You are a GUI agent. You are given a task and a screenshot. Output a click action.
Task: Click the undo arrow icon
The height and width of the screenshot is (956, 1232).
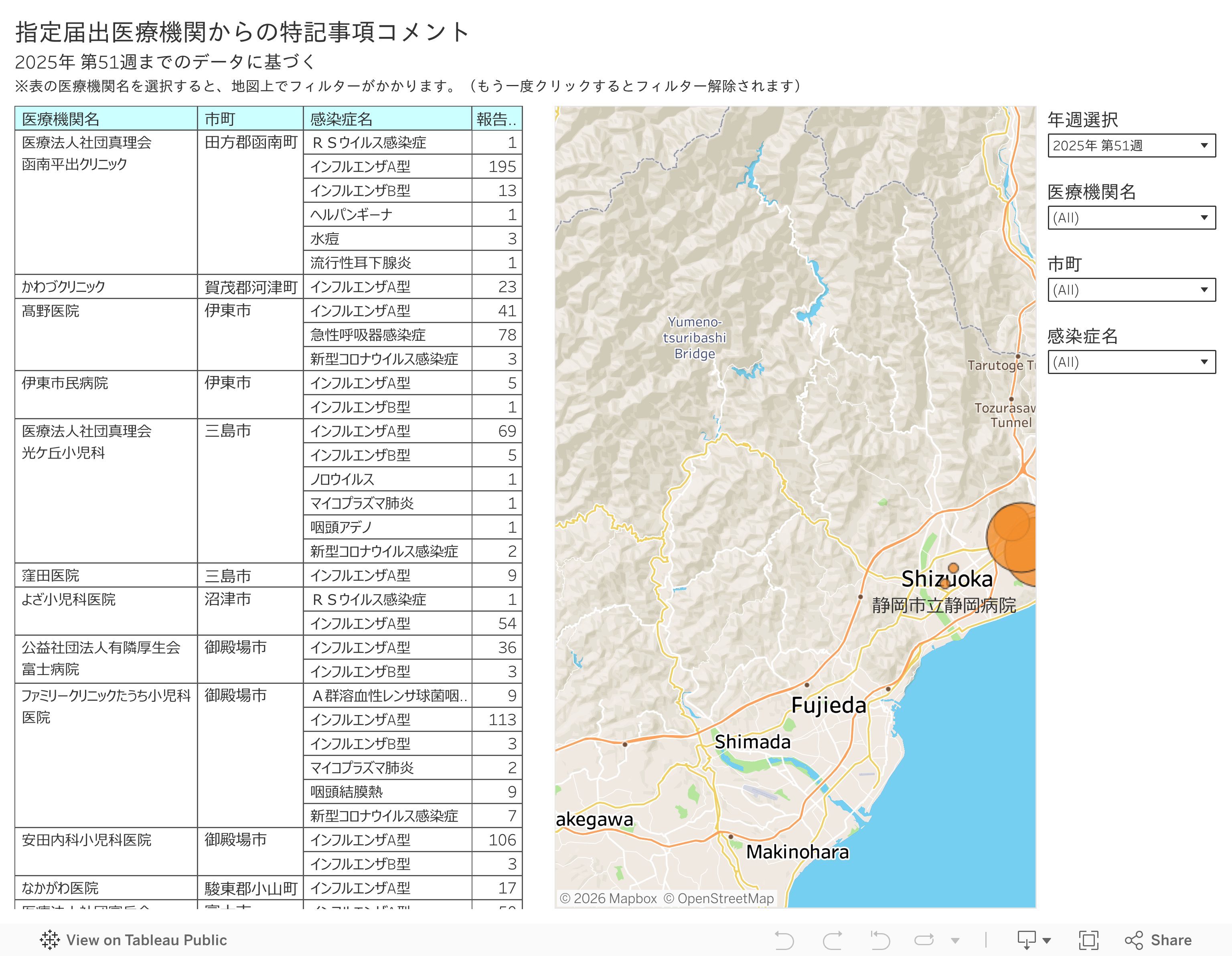click(784, 940)
